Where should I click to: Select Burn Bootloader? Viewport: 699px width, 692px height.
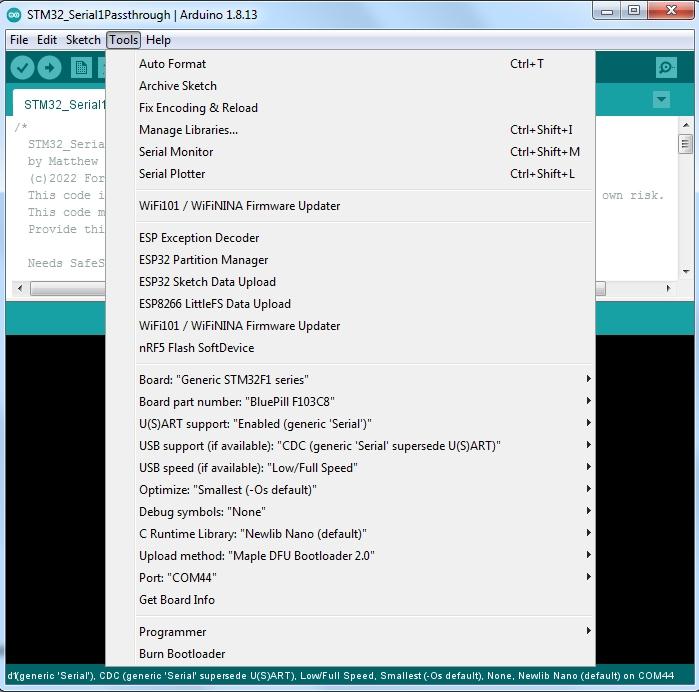(x=350, y=653)
